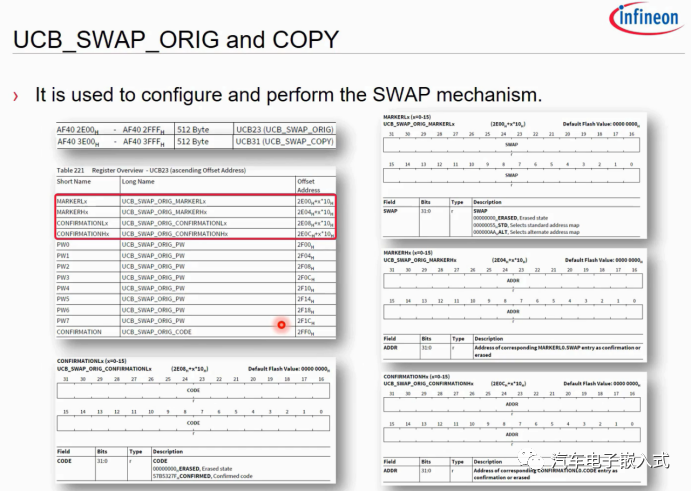This screenshot has height=491, width=692.
Task: Select the Table 221 Register Overview caption
Action: (151, 170)
